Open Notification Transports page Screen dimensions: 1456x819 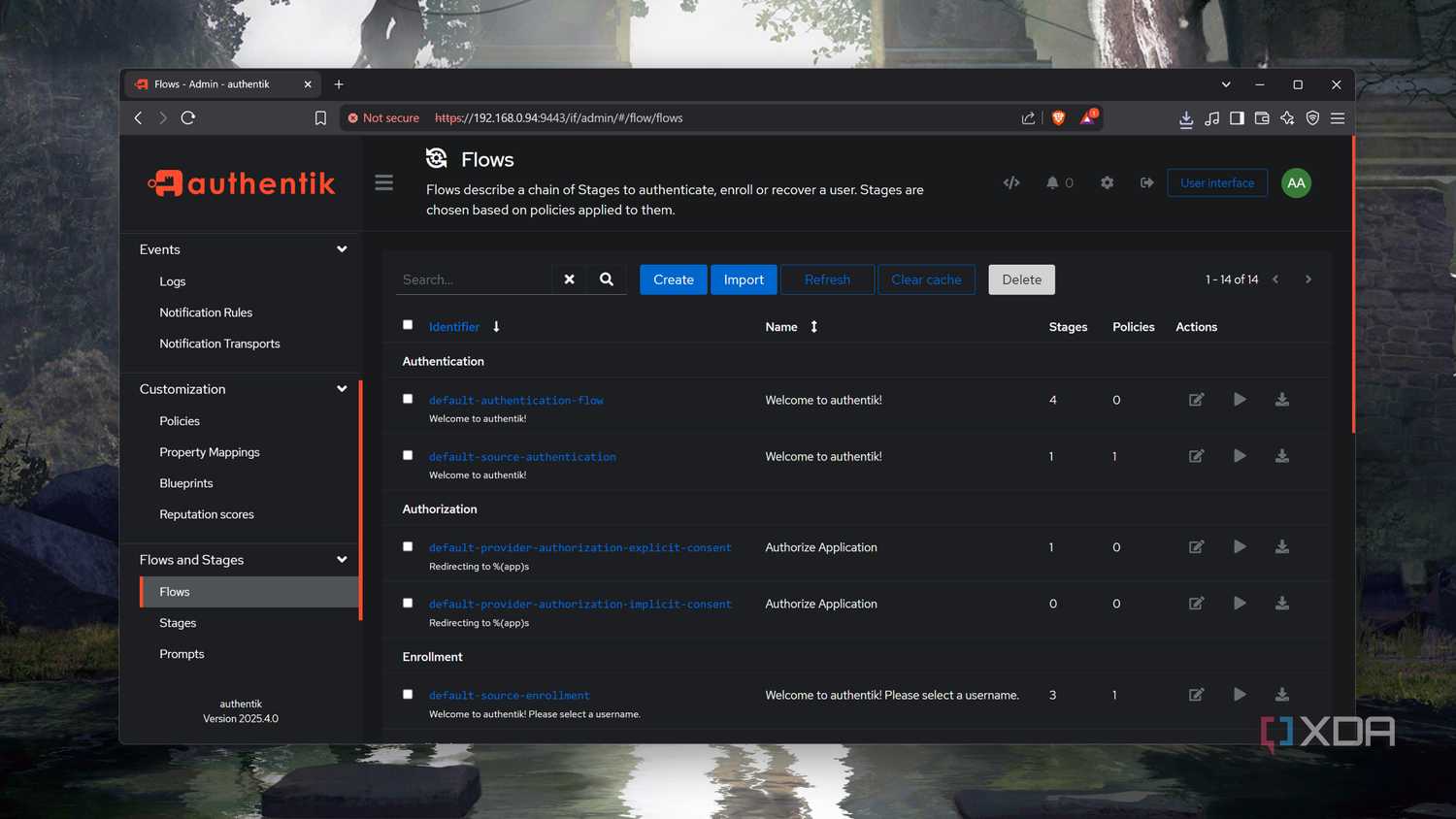coord(219,344)
